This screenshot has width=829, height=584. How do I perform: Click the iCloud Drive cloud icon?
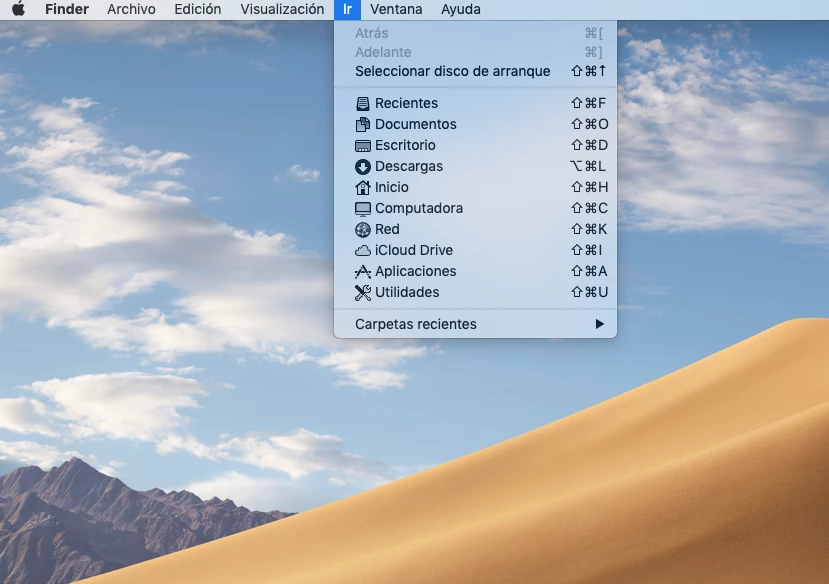(x=363, y=251)
